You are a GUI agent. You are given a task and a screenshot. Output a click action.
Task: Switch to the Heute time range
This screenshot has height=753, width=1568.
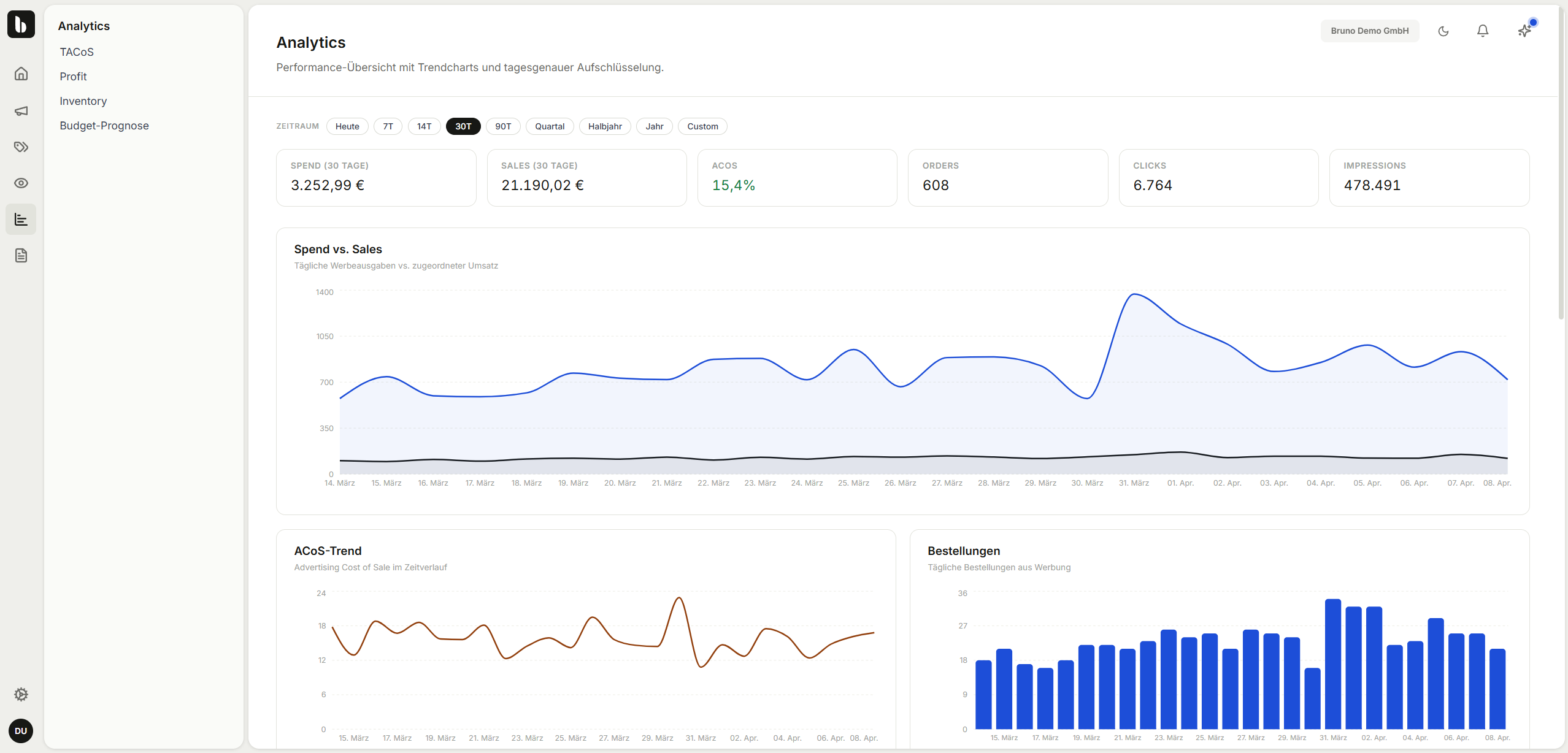pos(347,126)
